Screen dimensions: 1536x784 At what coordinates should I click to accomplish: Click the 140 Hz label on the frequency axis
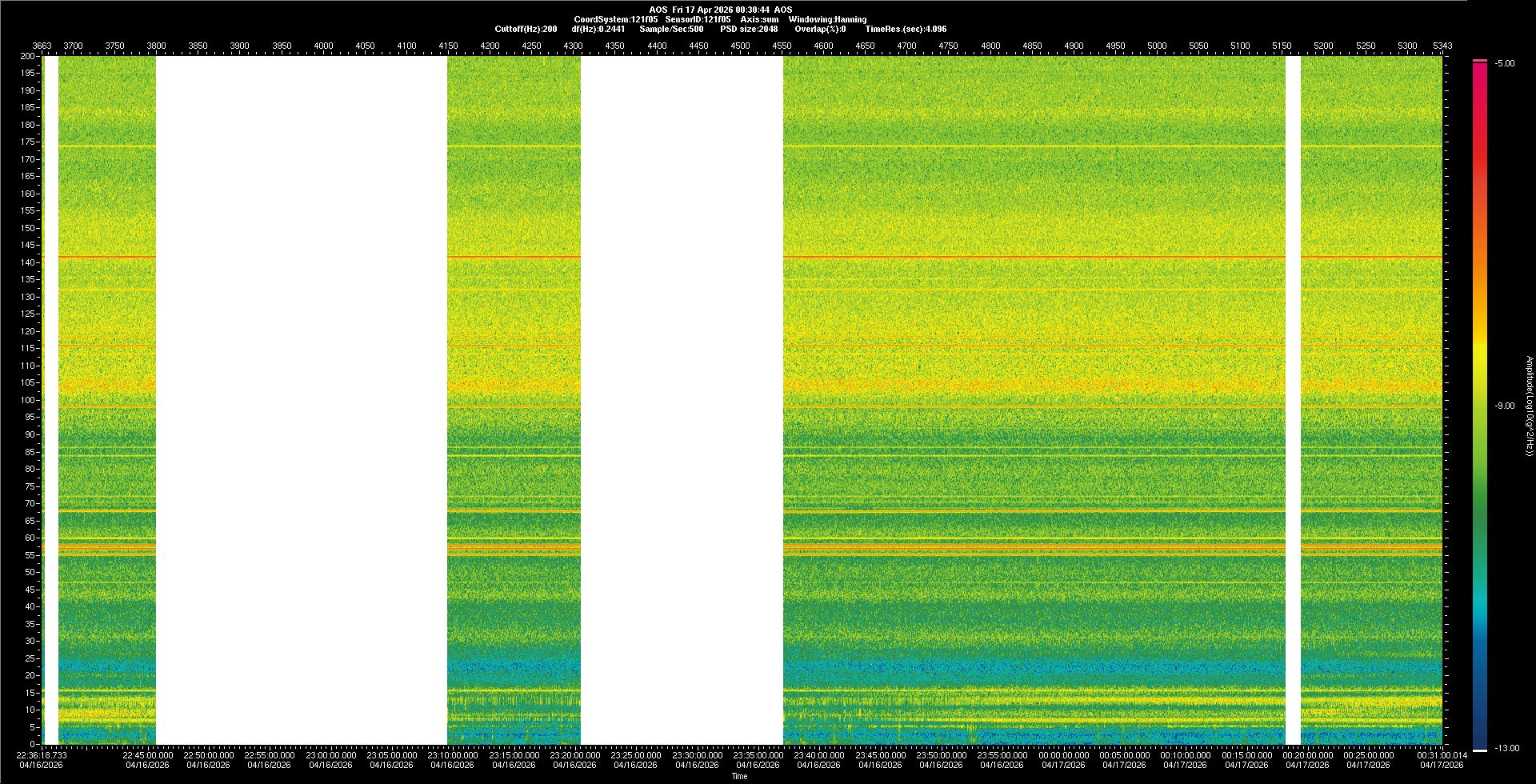click(27, 262)
